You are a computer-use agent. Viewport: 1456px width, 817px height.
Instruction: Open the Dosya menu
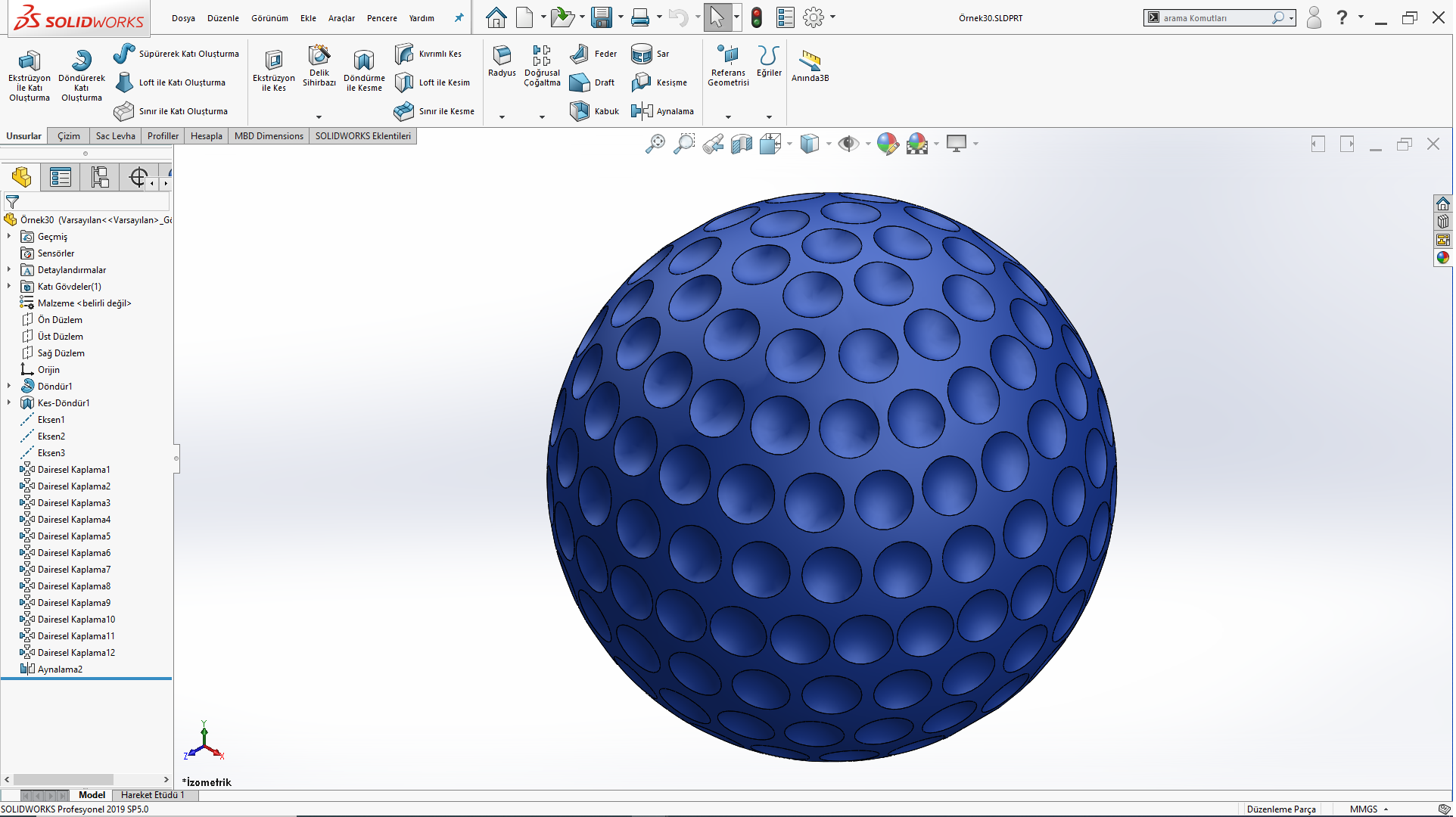click(x=183, y=18)
